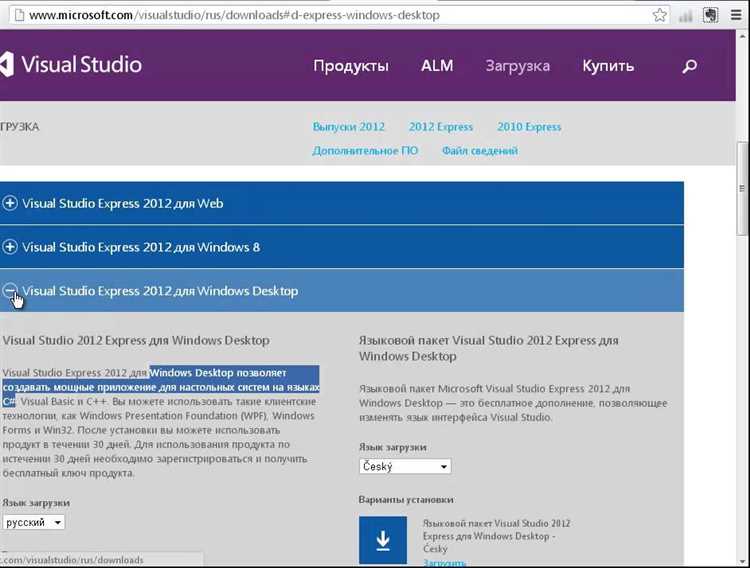This screenshot has width=750, height=568.
Task: Click the highlighted text Windows Desktop позволяет
Action: [218, 372]
